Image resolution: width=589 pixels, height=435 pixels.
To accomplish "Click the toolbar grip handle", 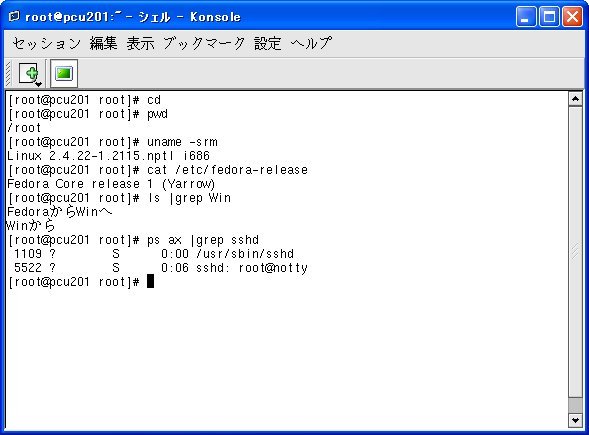I will click(x=8, y=73).
